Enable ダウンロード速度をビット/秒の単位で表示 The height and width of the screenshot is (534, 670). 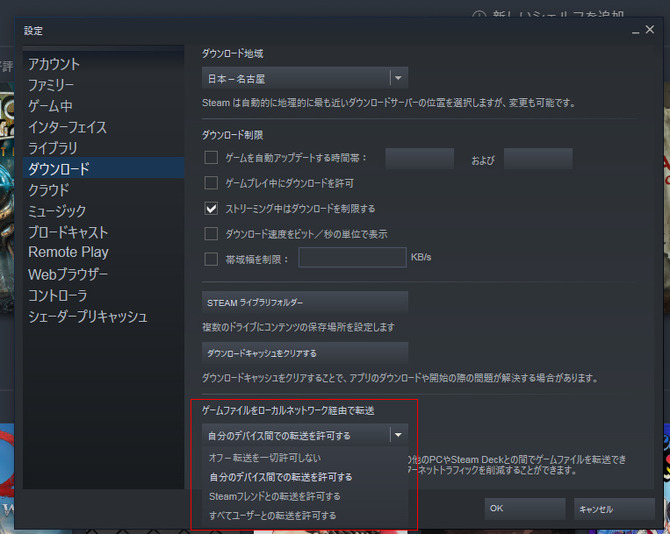[x=211, y=234]
